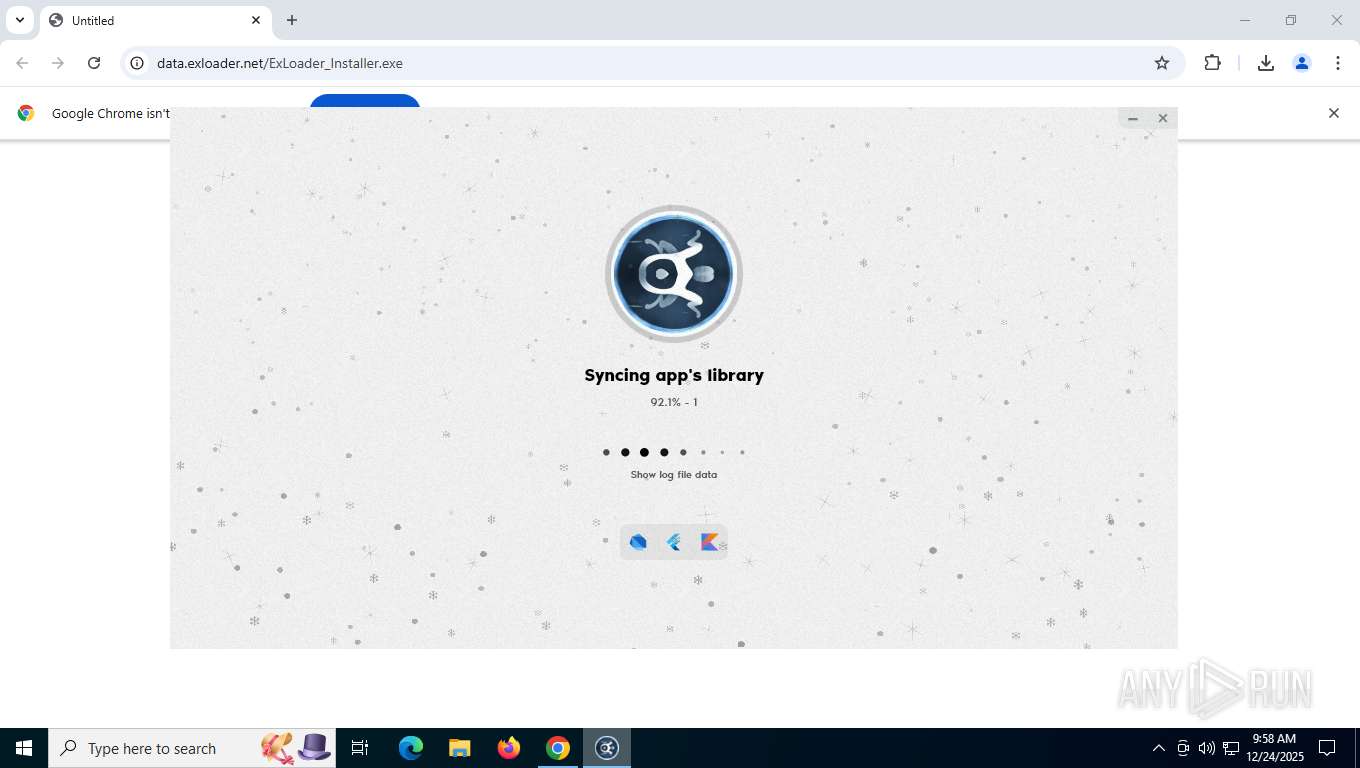Click the Syncing app's library heading

coord(674,376)
